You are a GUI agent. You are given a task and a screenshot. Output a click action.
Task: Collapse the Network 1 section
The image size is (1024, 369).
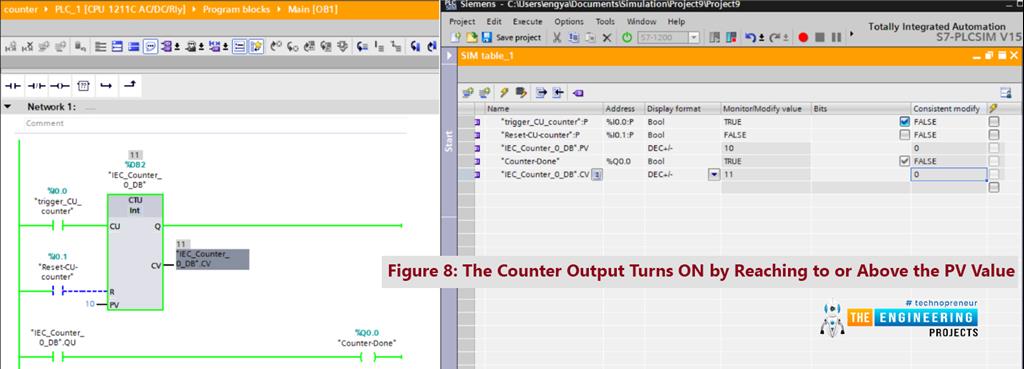[x=7, y=106]
